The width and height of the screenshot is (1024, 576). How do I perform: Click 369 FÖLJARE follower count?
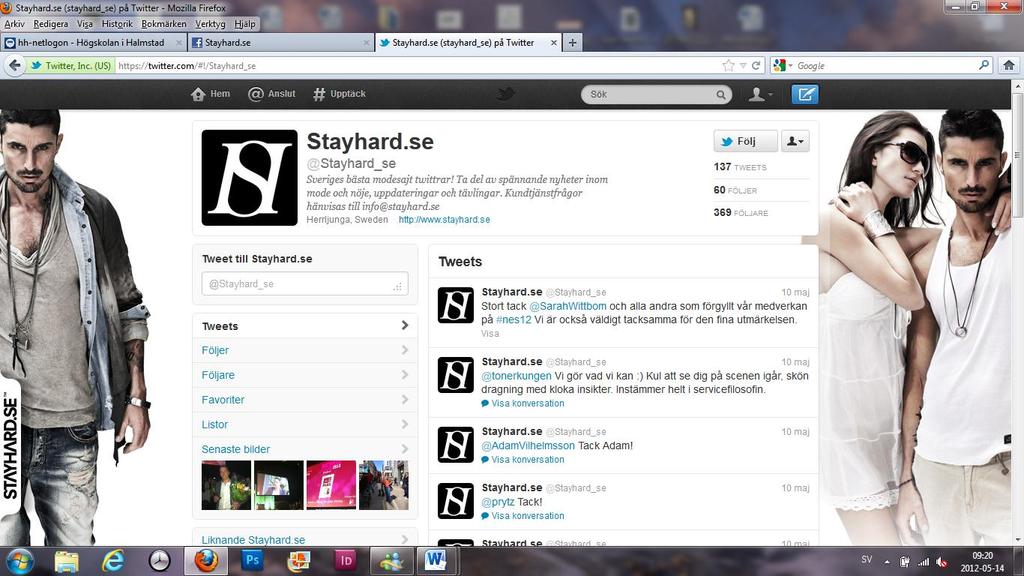click(741, 212)
